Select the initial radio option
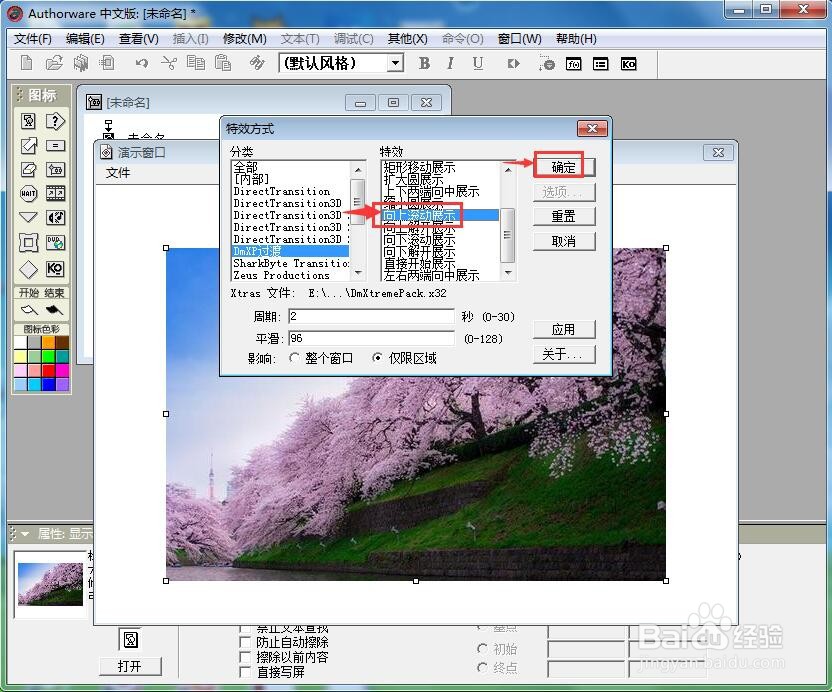The height and width of the screenshot is (692, 832). click(482, 649)
